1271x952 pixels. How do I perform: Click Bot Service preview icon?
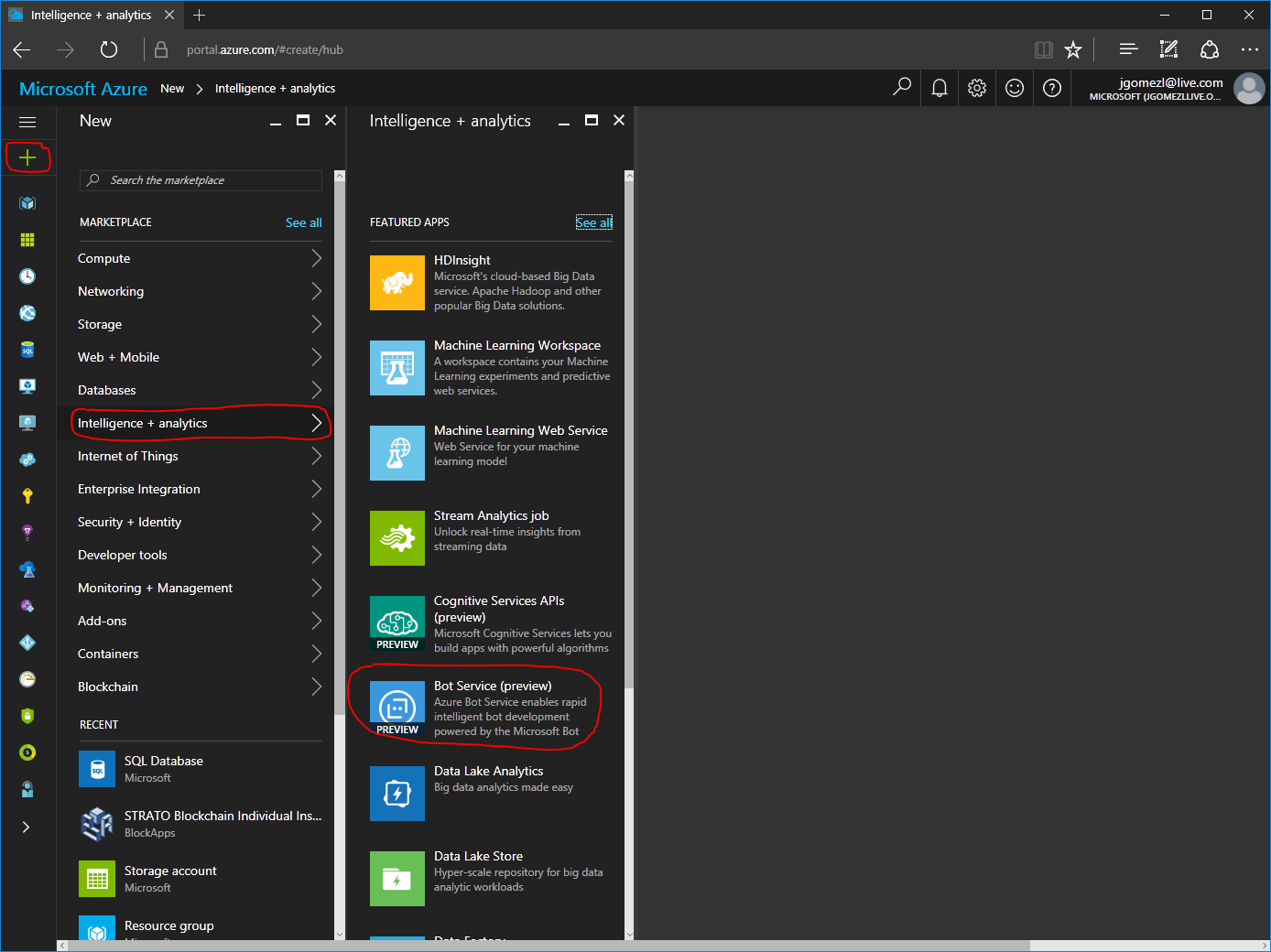point(397,709)
